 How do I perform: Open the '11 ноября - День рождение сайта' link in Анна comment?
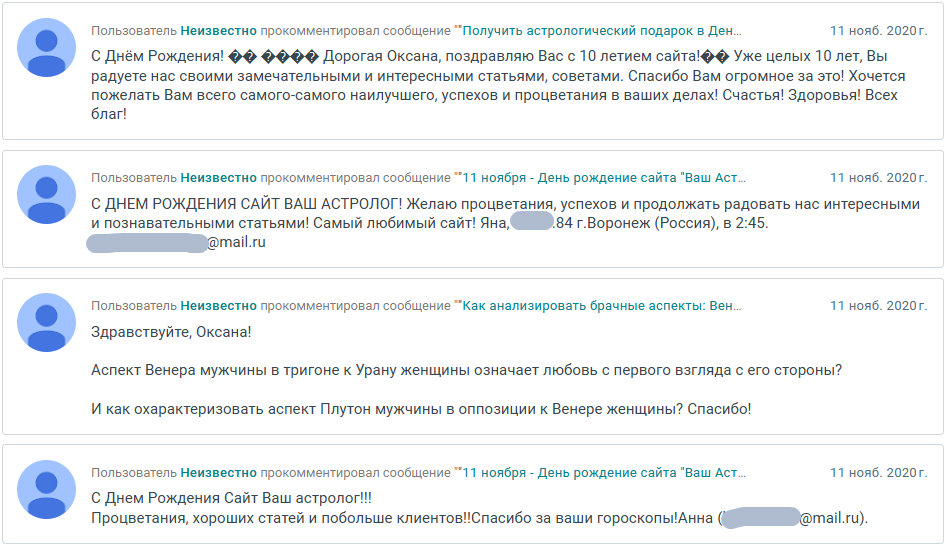[603, 472]
